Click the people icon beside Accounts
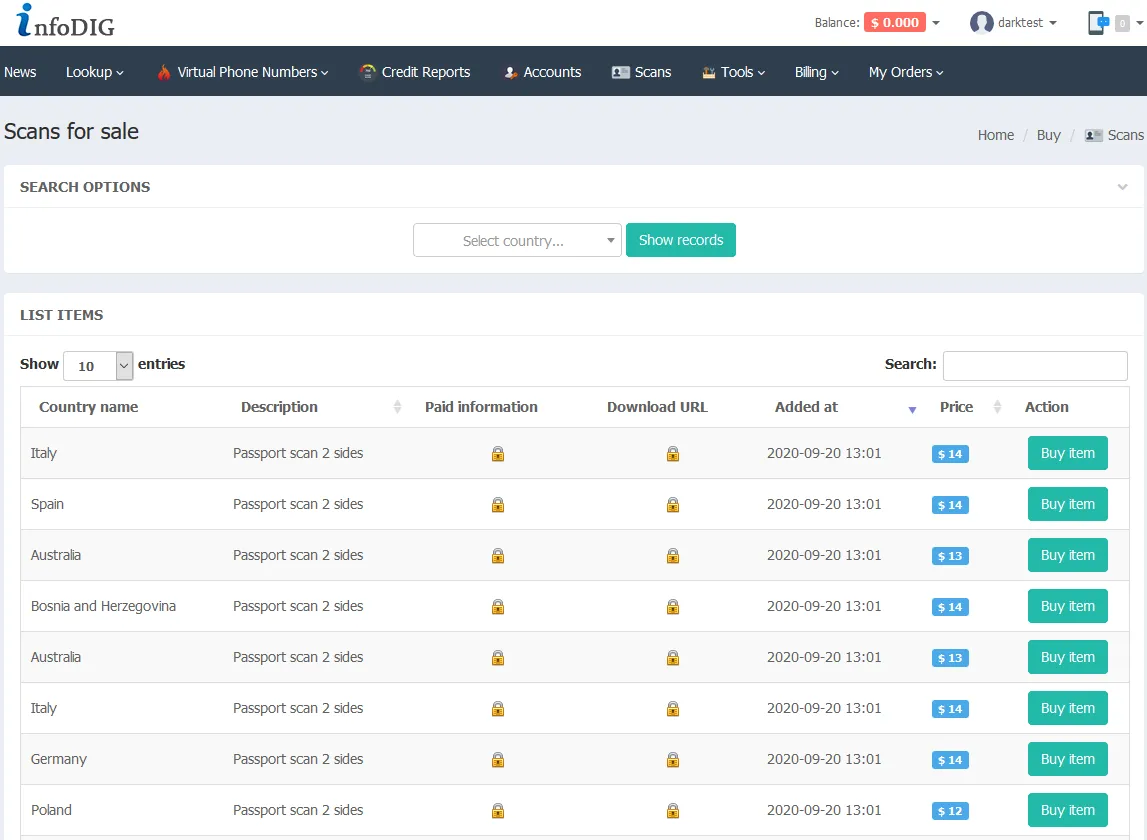The height and width of the screenshot is (840, 1147). [510, 72]
